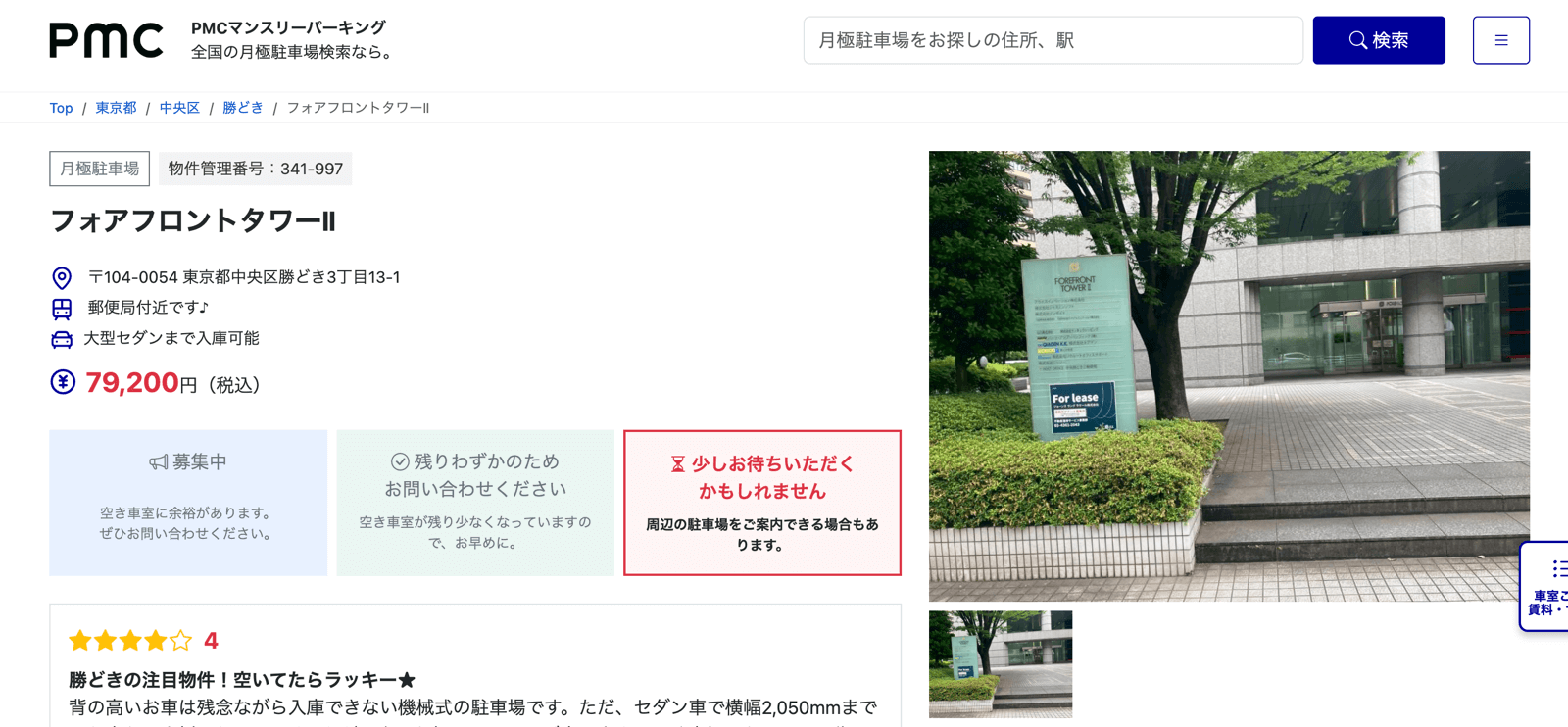Click the yen icon beside the price
1568x727 pixels.
[x=63, y=382]
